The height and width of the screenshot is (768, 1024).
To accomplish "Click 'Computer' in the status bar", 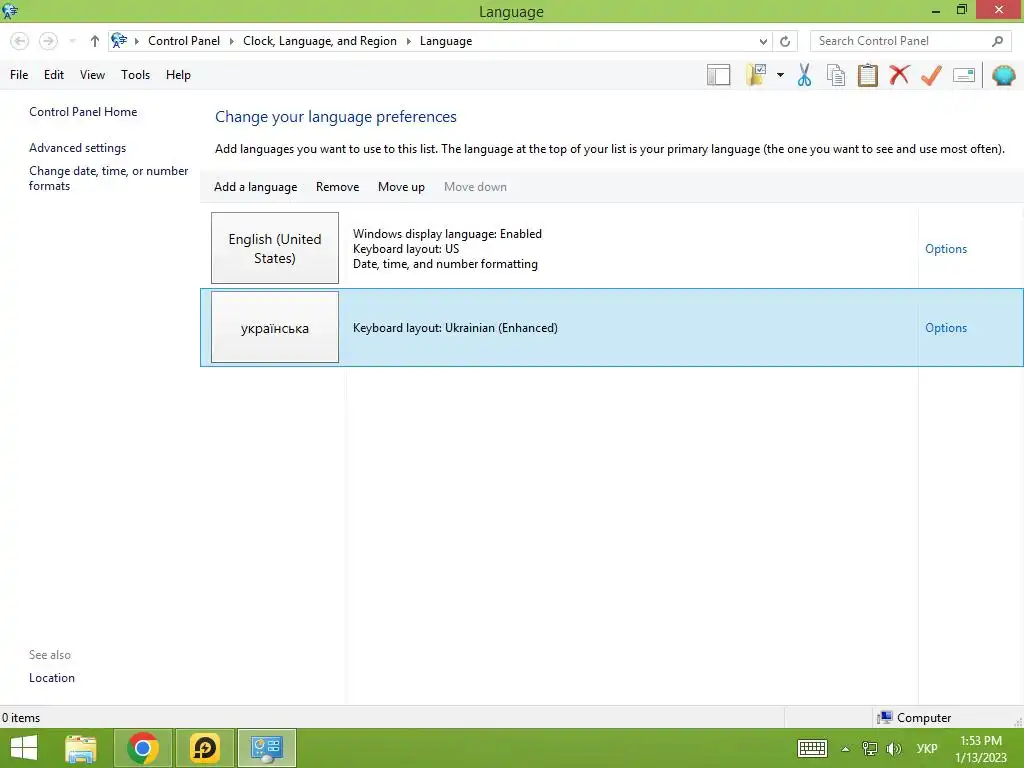I will point(924,718).
